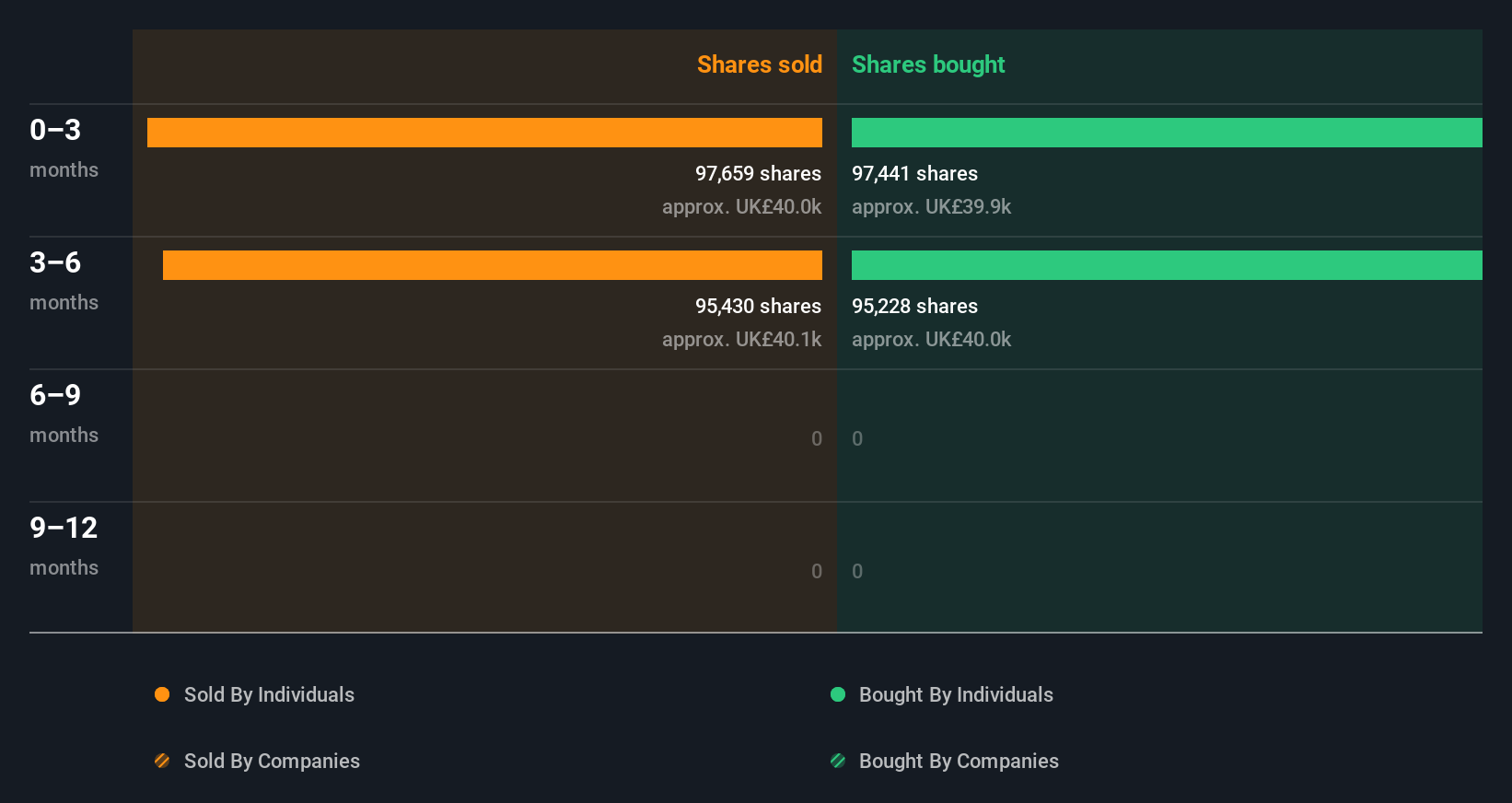Click the 6–9 months row label
The image size is (1512, 803).
(x=64, y=413)
